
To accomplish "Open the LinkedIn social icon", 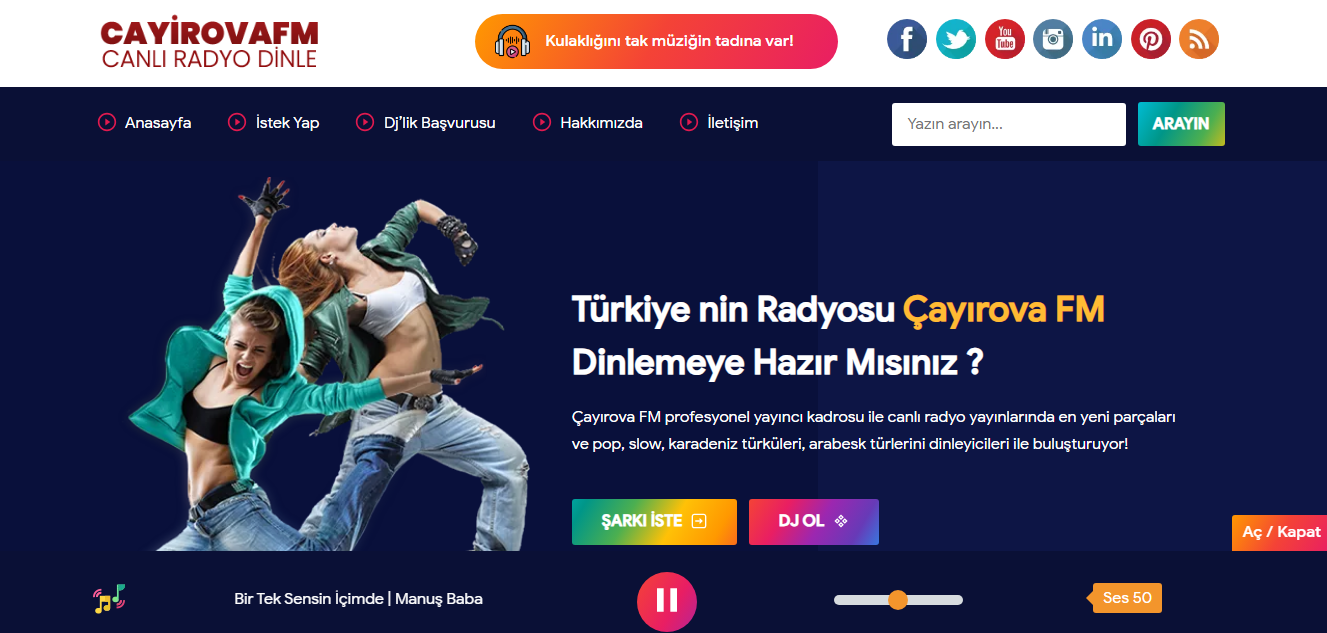I will coord(1102,40).
